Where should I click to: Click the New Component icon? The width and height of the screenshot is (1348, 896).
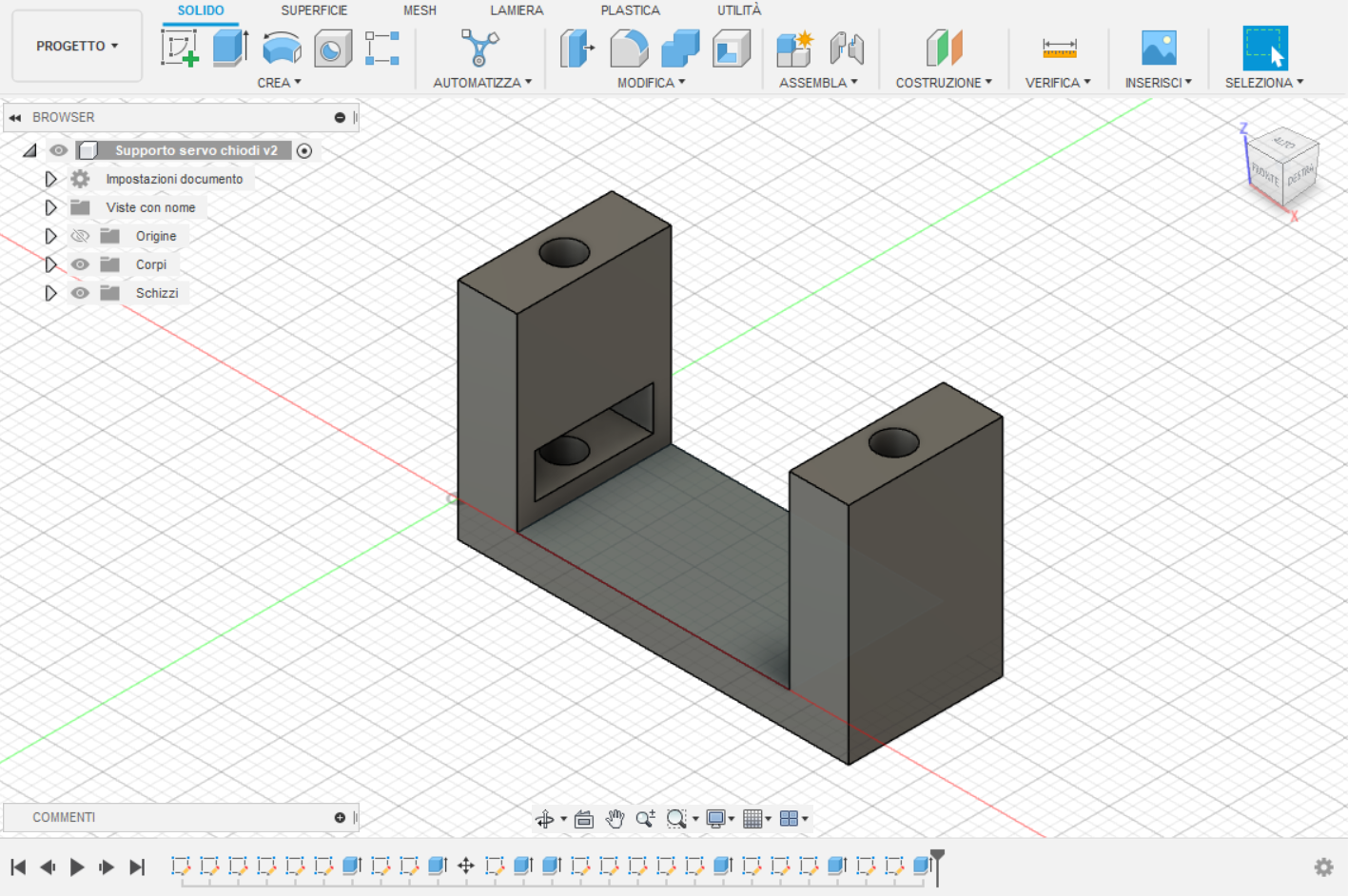(794, 48)
